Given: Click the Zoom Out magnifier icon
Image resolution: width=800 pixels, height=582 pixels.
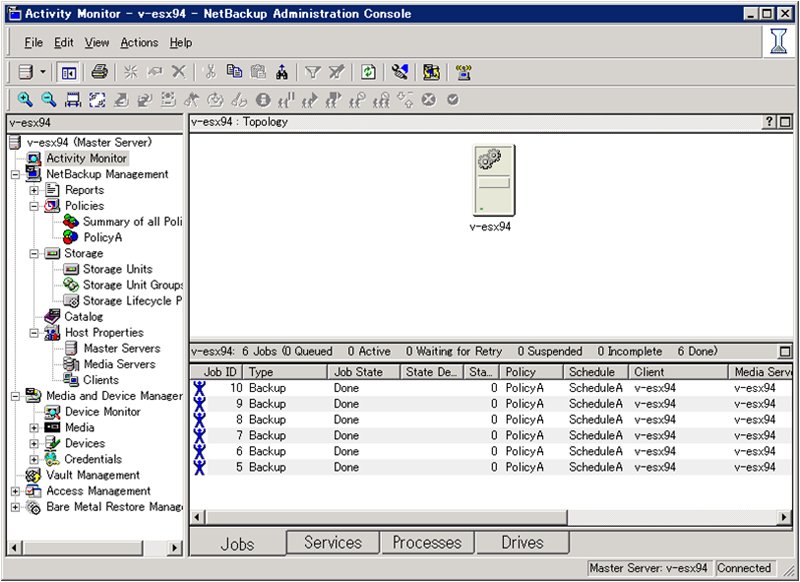Looking at the screenshot, I should coord(48,99).
